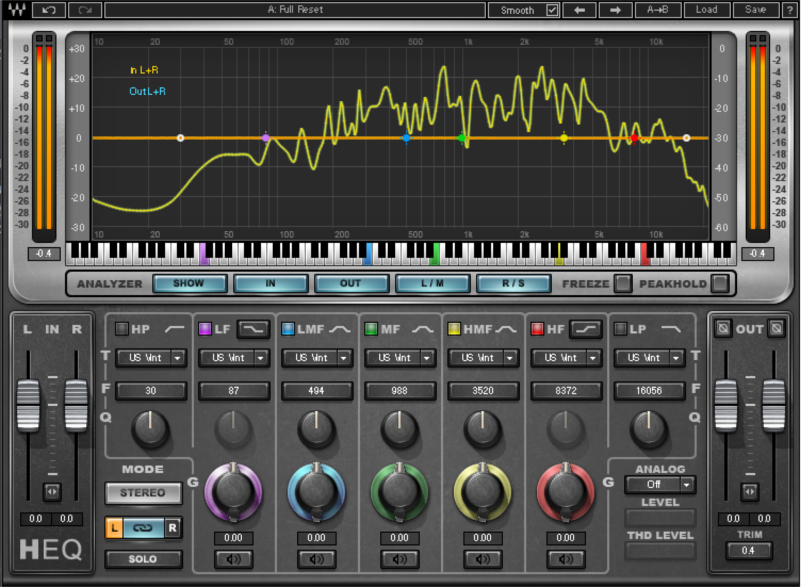Select the HP filter shape icon

coord(174,329)
